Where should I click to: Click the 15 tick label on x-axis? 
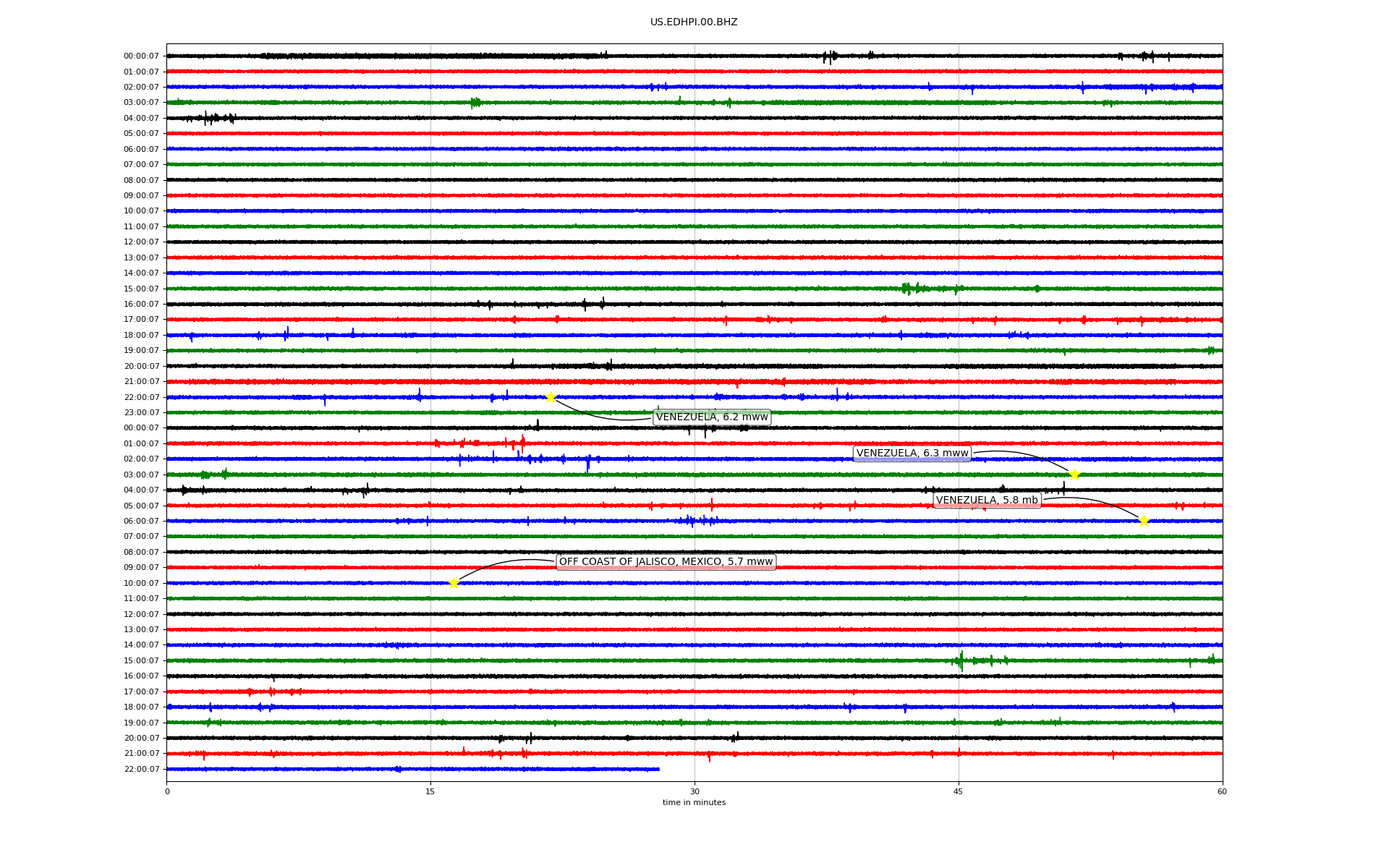pos(430,791)
